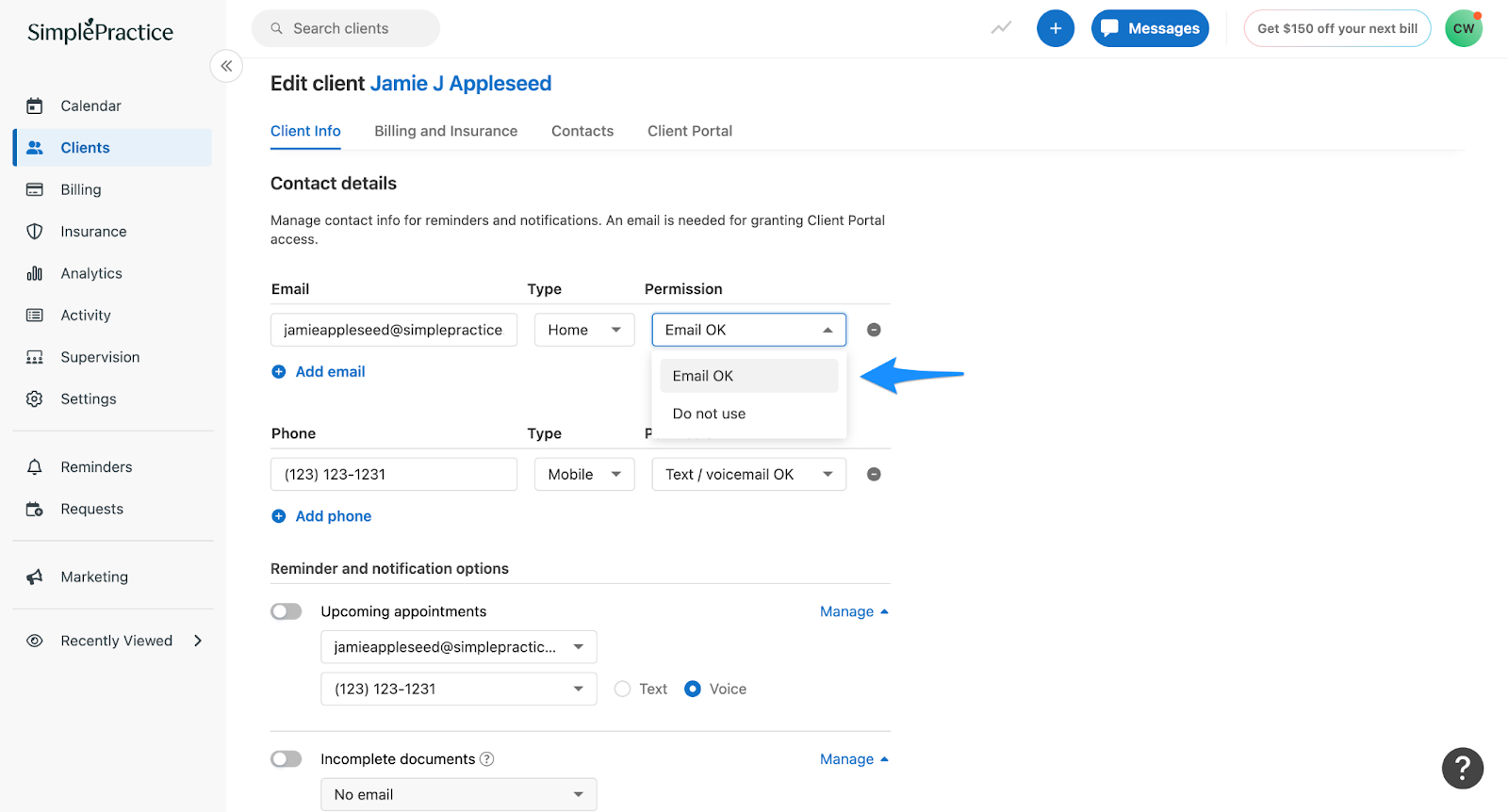
Task: Click the Clients people icon
Action: pos(35,148)
